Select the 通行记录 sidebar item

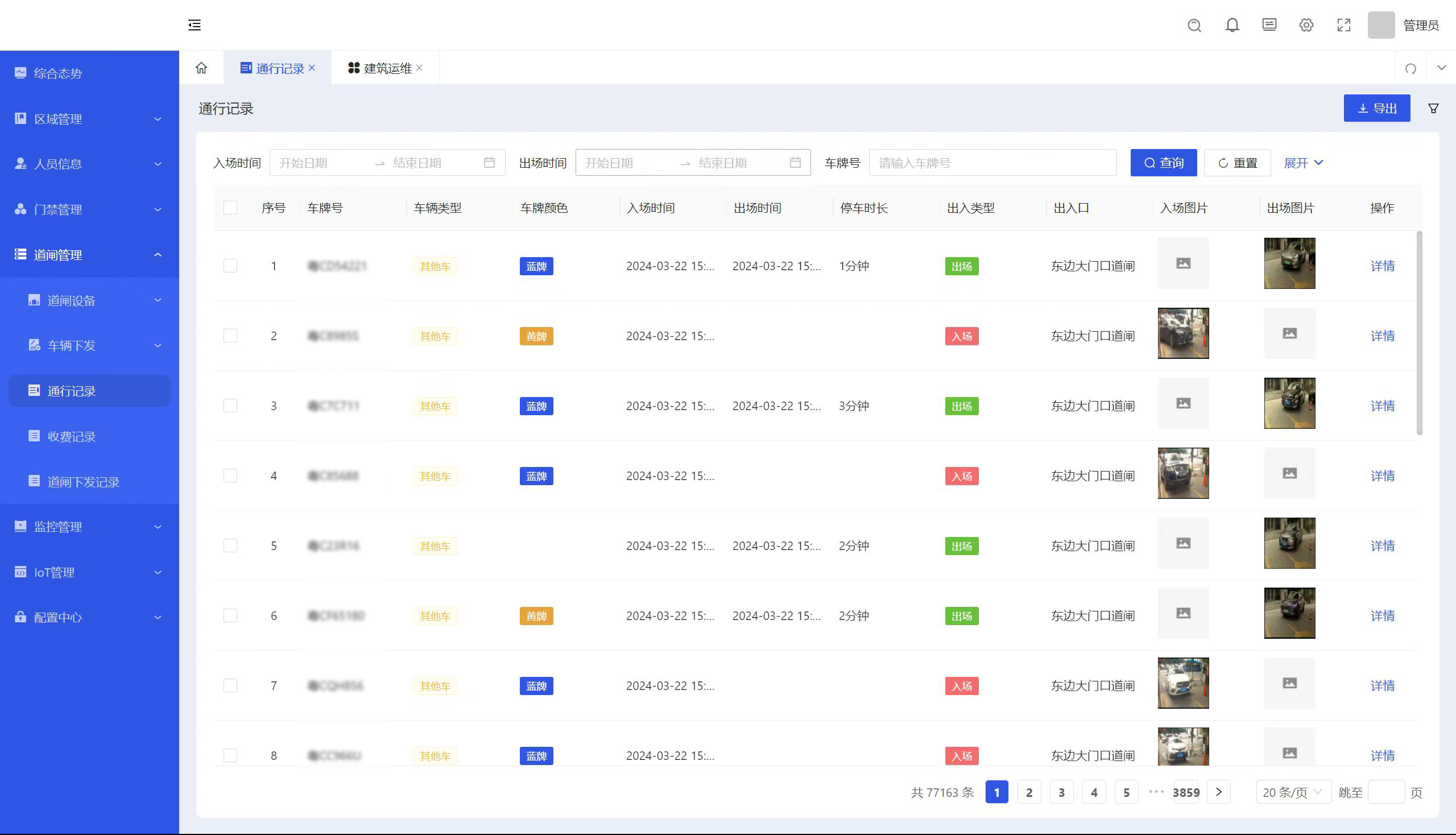89,391
